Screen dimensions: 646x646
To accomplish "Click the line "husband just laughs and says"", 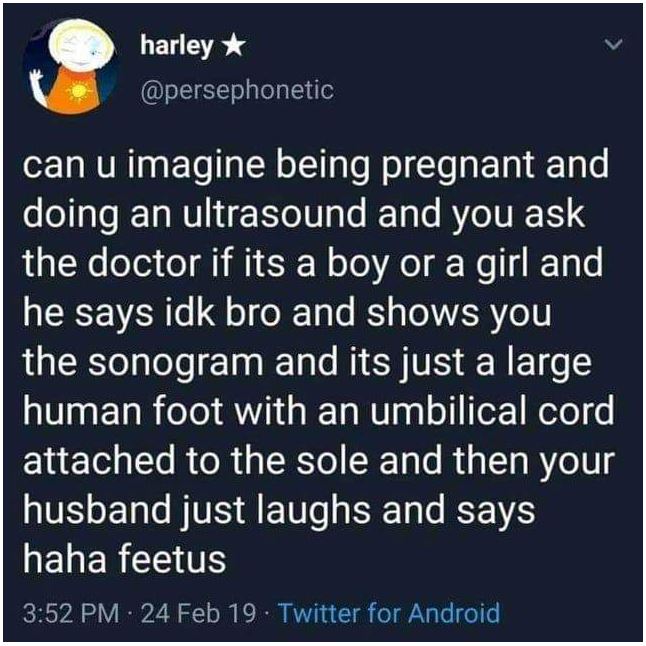I will 279,511.
